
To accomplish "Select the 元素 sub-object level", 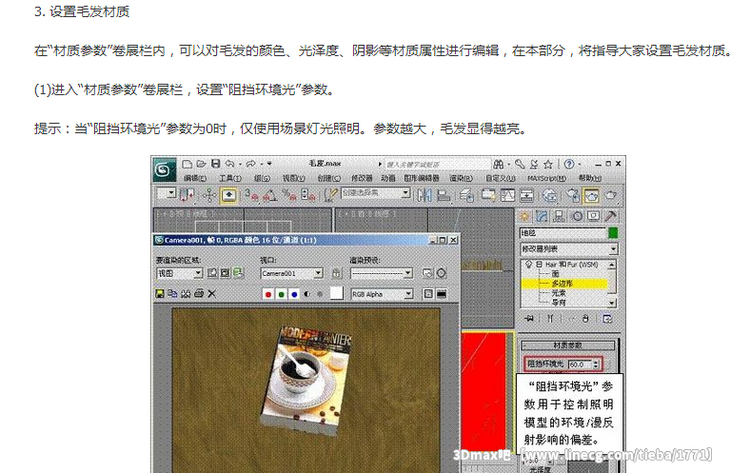I will coord(559,293).
